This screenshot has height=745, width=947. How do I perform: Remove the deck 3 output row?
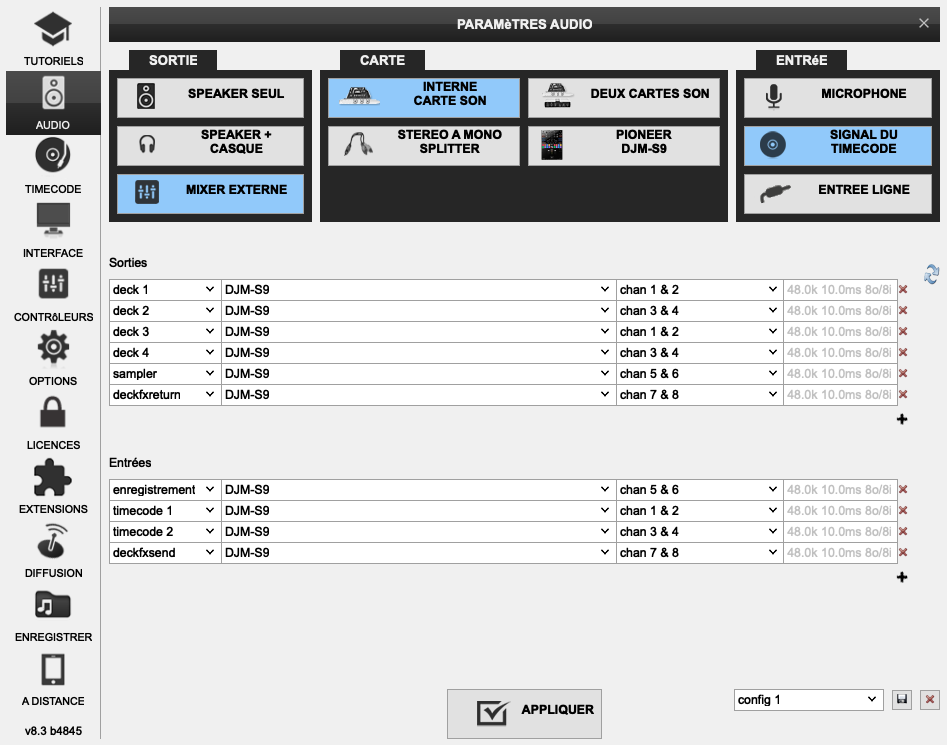[903, 331]
